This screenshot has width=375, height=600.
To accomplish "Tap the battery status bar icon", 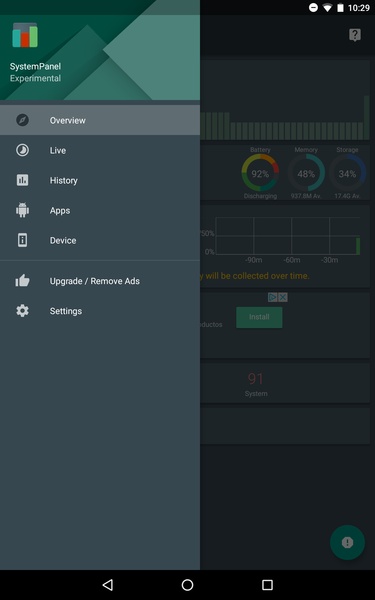I will tap(340, 8).
